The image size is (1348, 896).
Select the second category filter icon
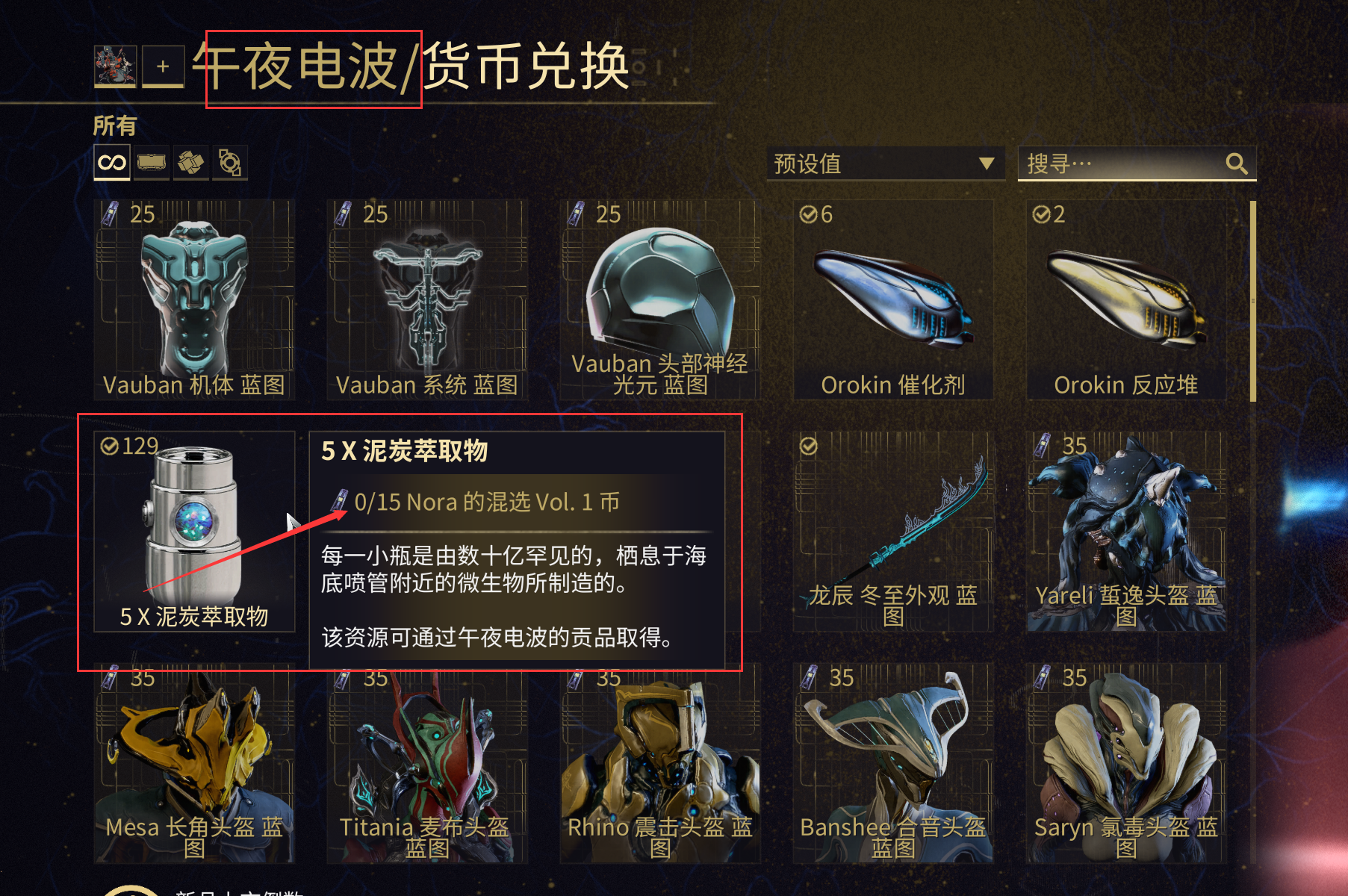[x=152, y=162]
